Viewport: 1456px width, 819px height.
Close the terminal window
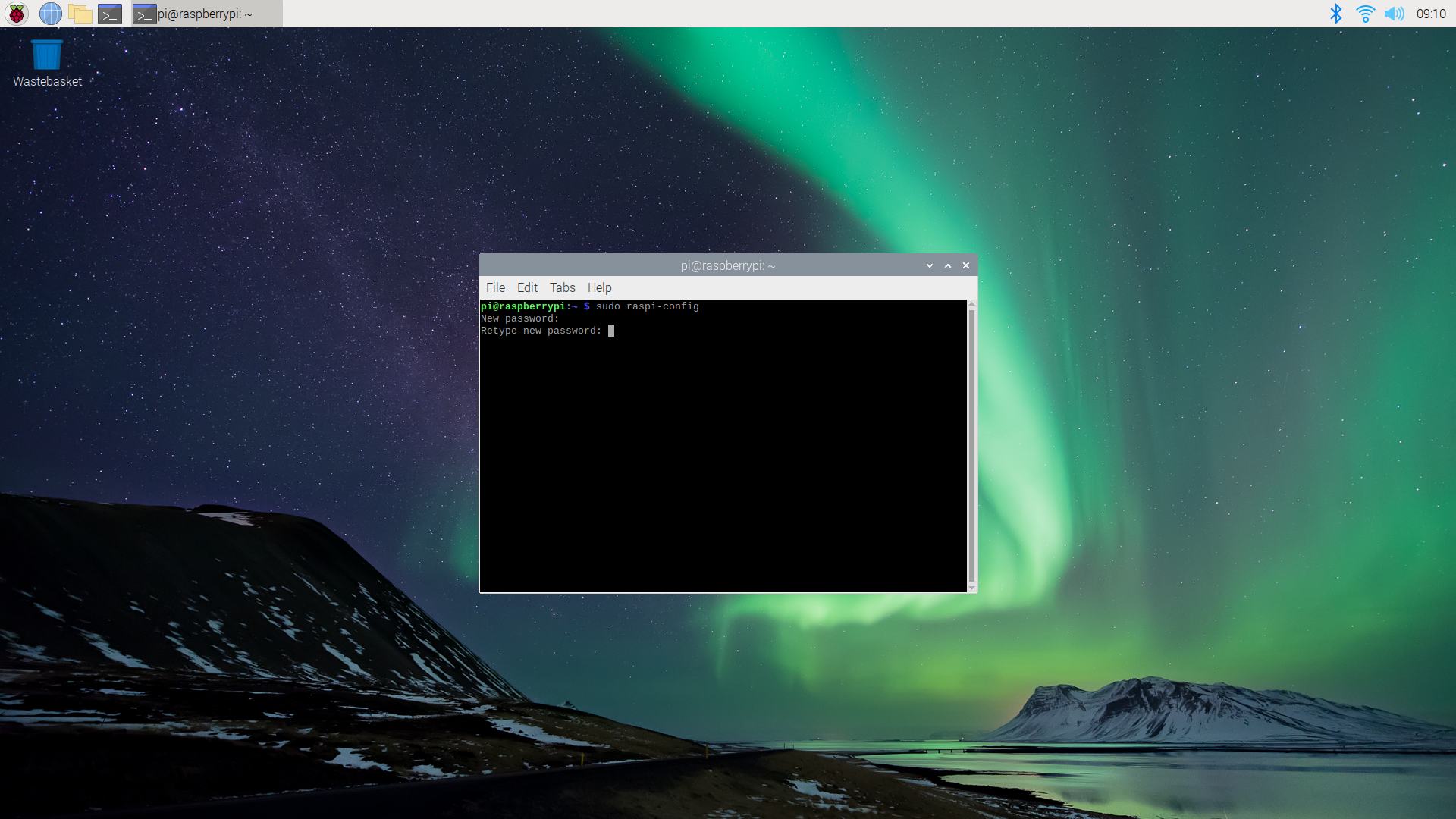966,265
